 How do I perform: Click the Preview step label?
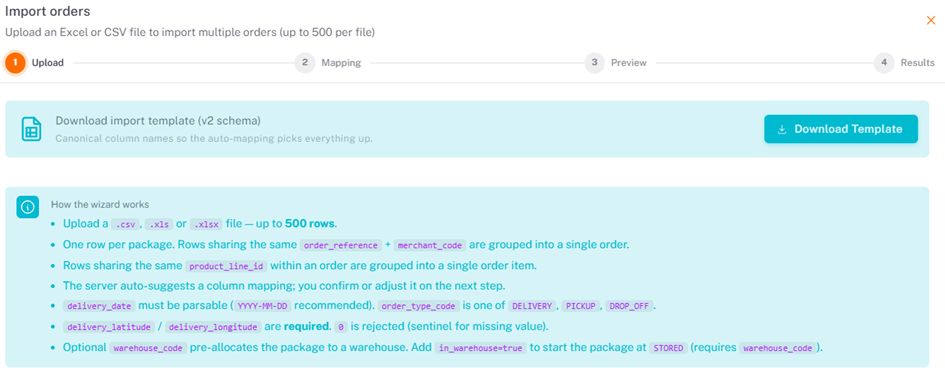629,63
